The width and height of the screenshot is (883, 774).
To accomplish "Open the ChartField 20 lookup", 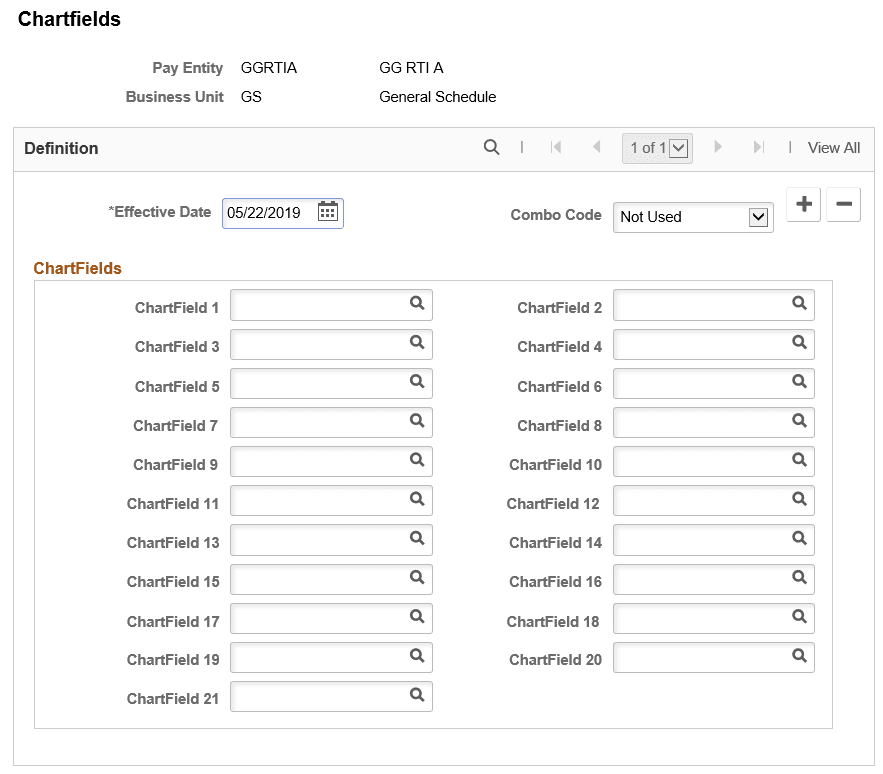I will coord(798,656).
